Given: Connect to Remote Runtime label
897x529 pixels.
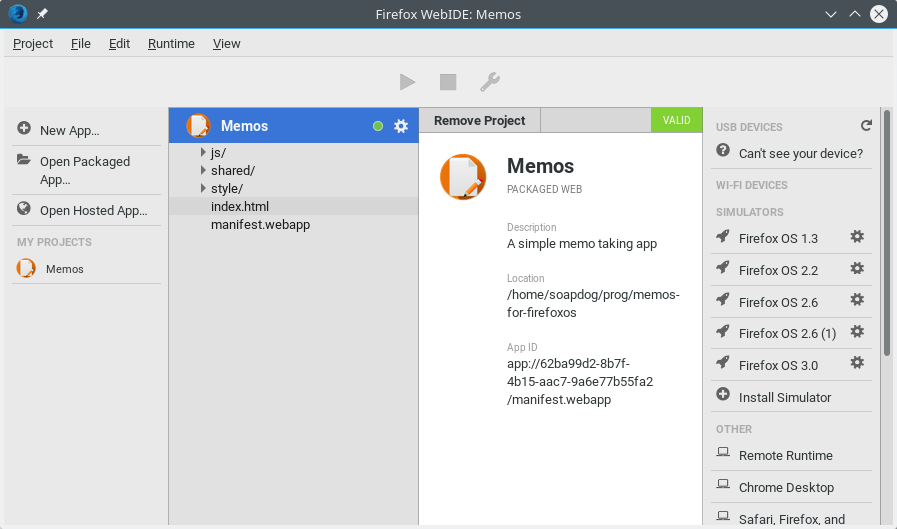Looking at the screenshot, I should point(785,455).
